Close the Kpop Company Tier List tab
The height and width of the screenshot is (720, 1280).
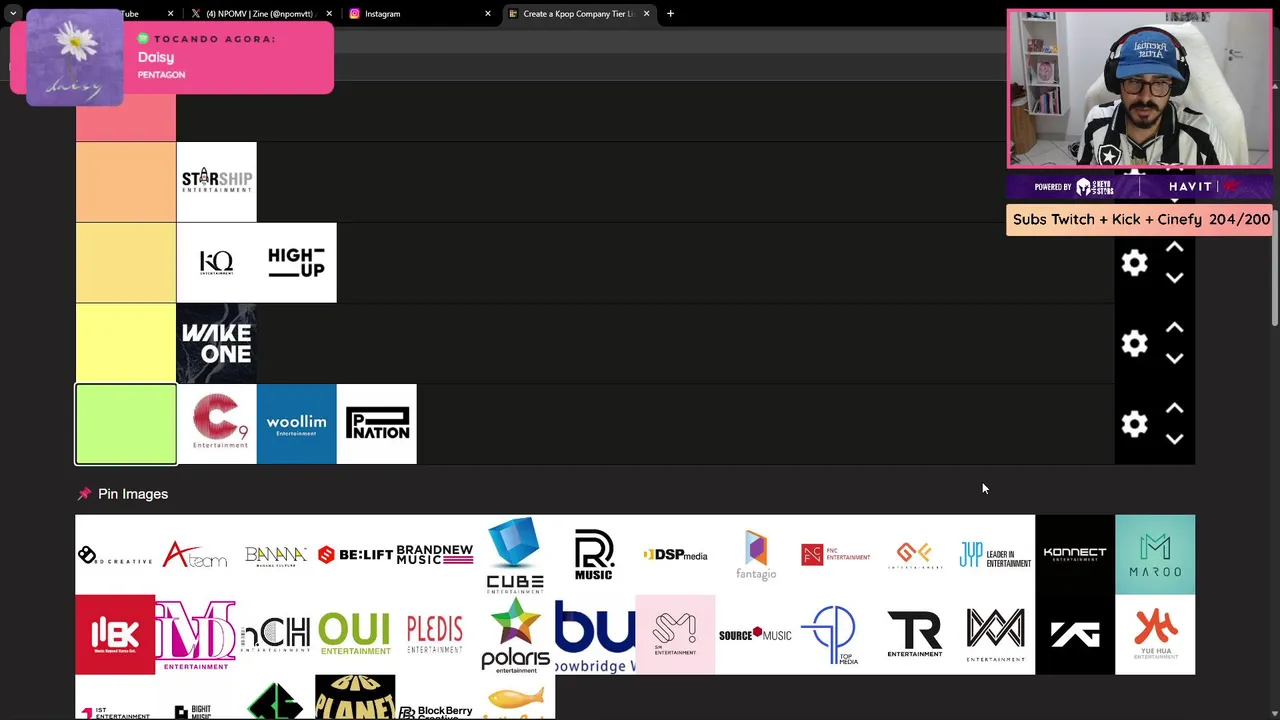tap(646, 14)
